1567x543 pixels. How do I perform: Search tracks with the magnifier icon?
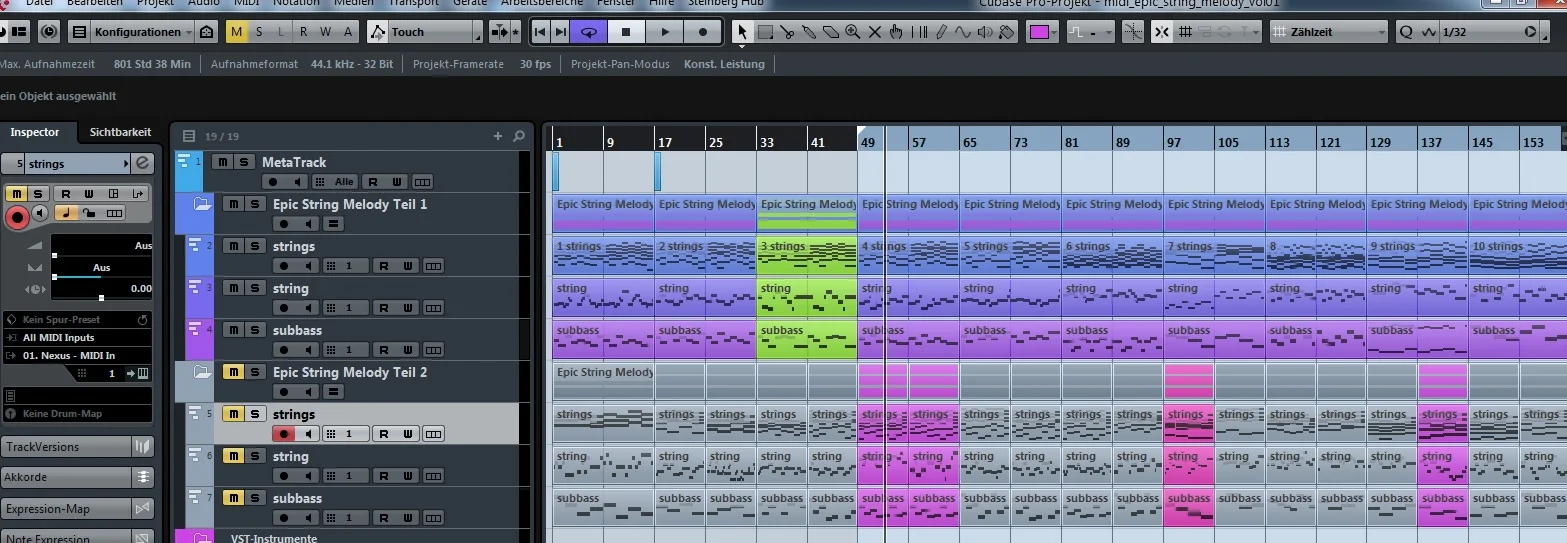coord(519,136)
